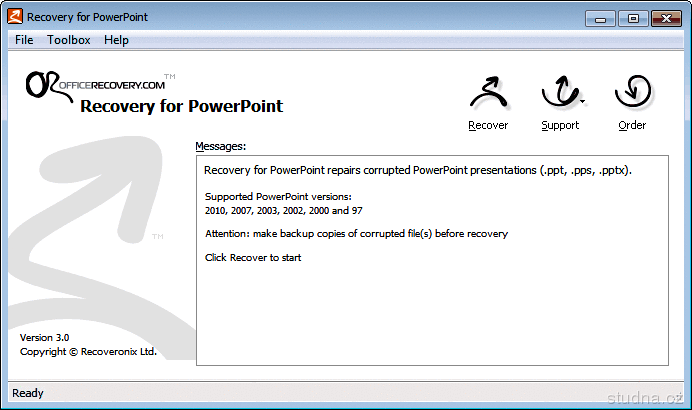Close the Recovery for PowerPoint window
Image resolution: width=692 pixels, height=410 pixels.
[664, 17]
